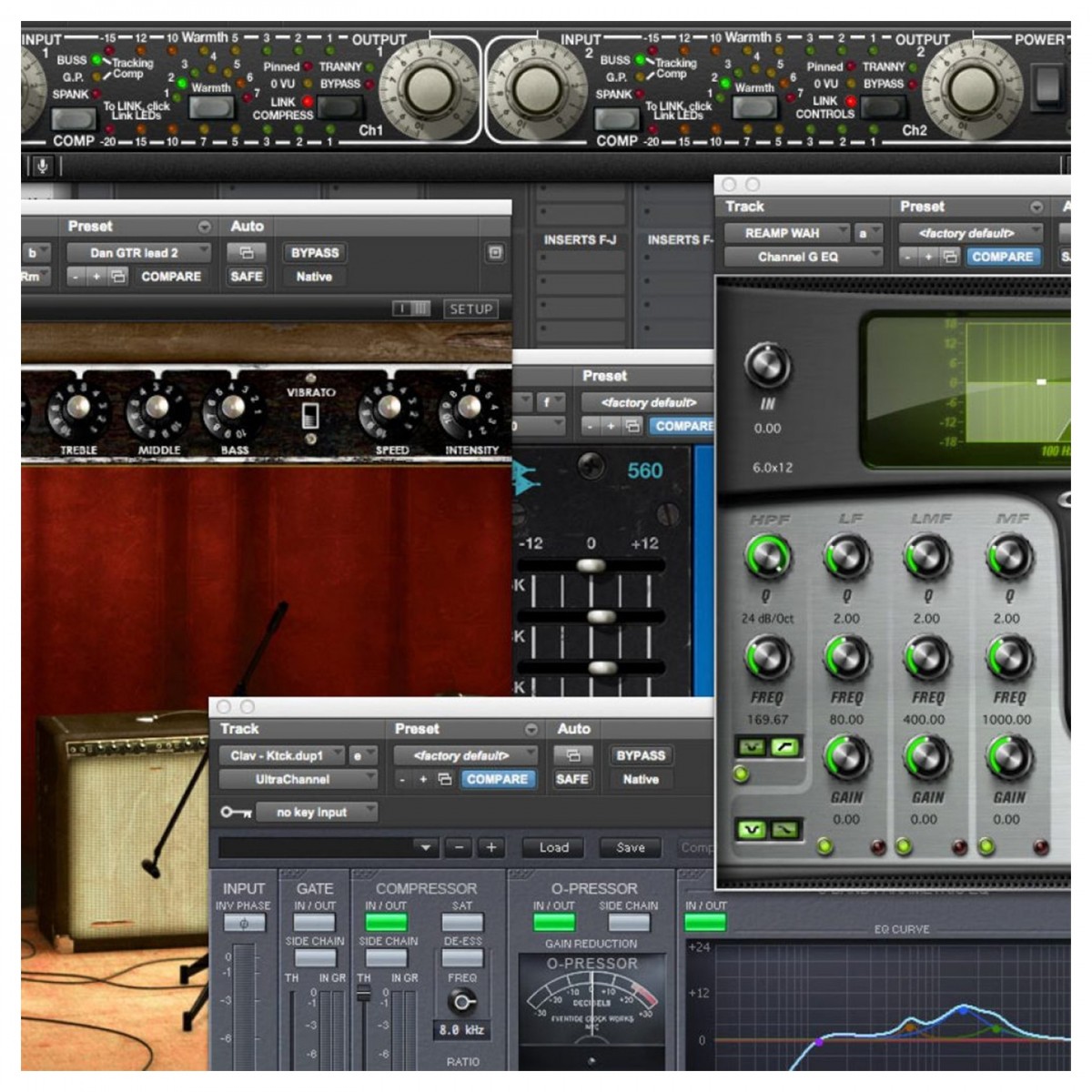
Task: Click the IN knob in Channel G EQ
Action: (767, 366)
